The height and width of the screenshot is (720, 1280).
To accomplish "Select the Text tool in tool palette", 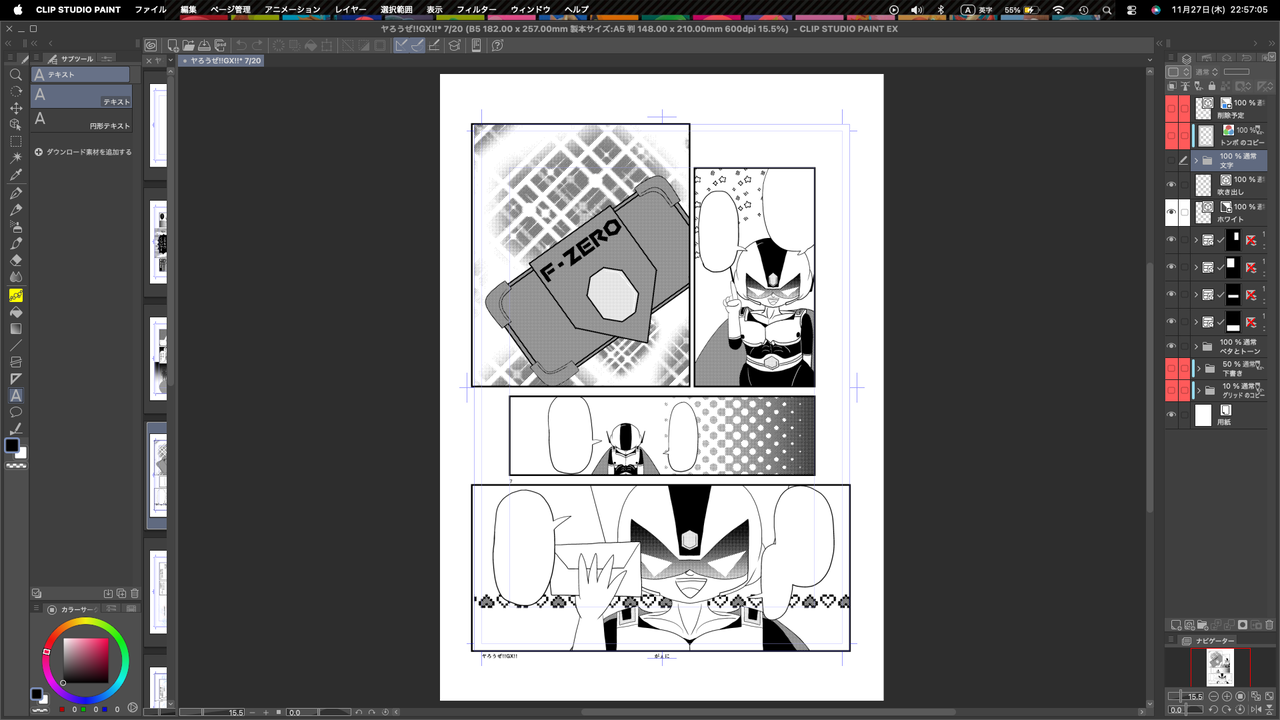I will [x=16, y=396].
